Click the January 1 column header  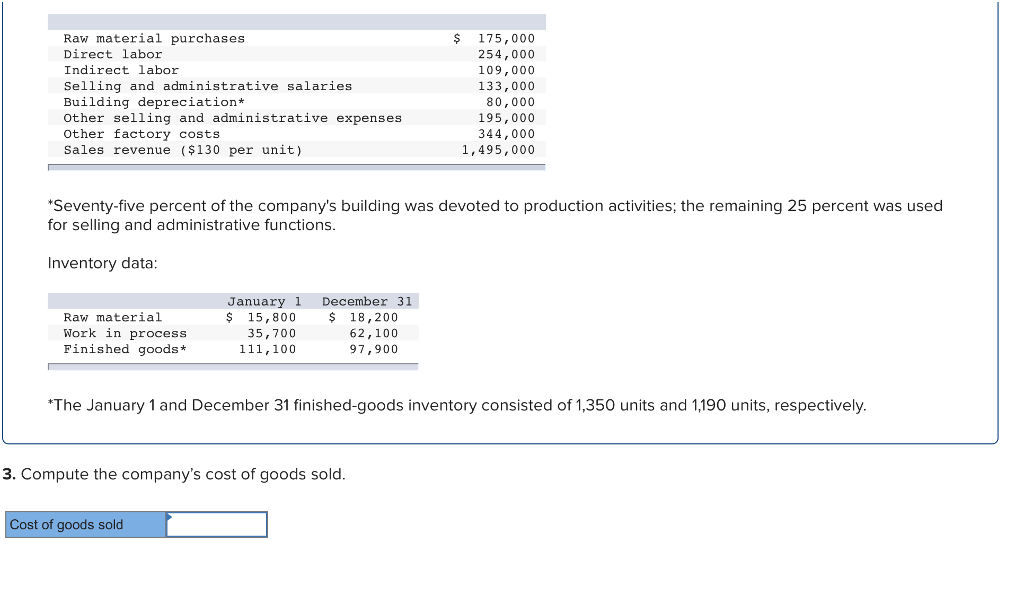click(263, 301)
